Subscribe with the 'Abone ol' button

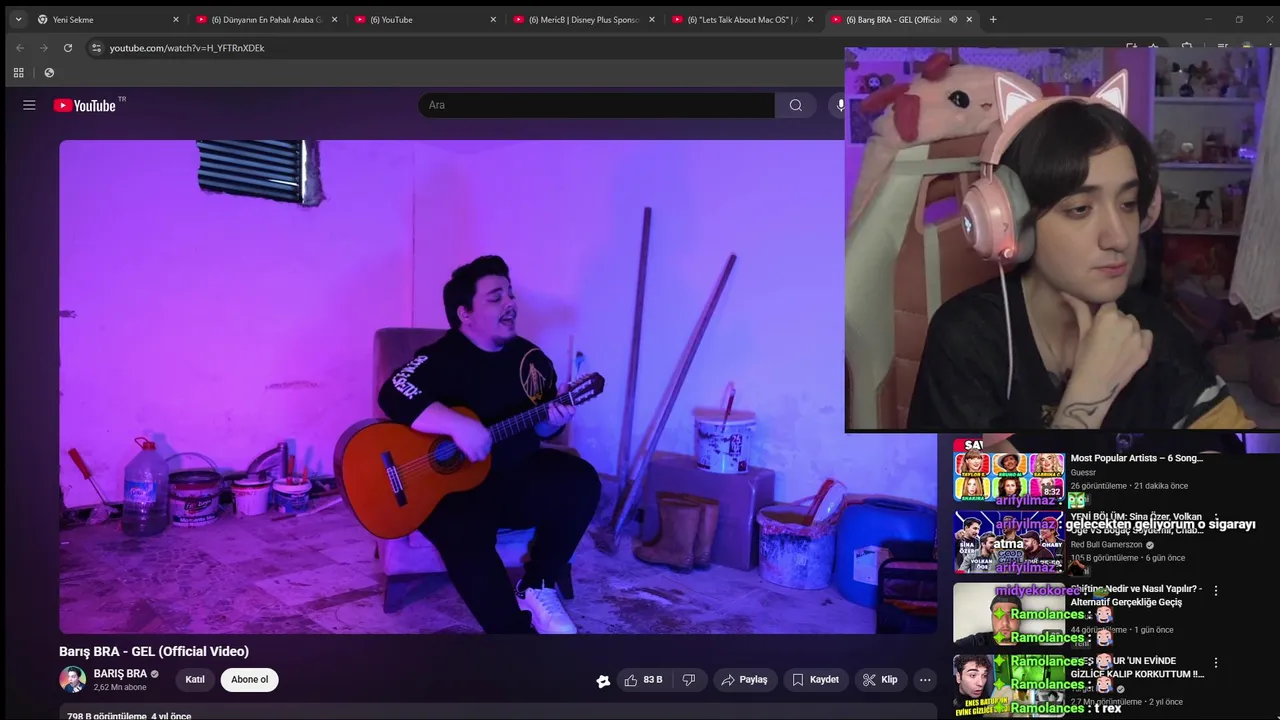coord(250,680)
